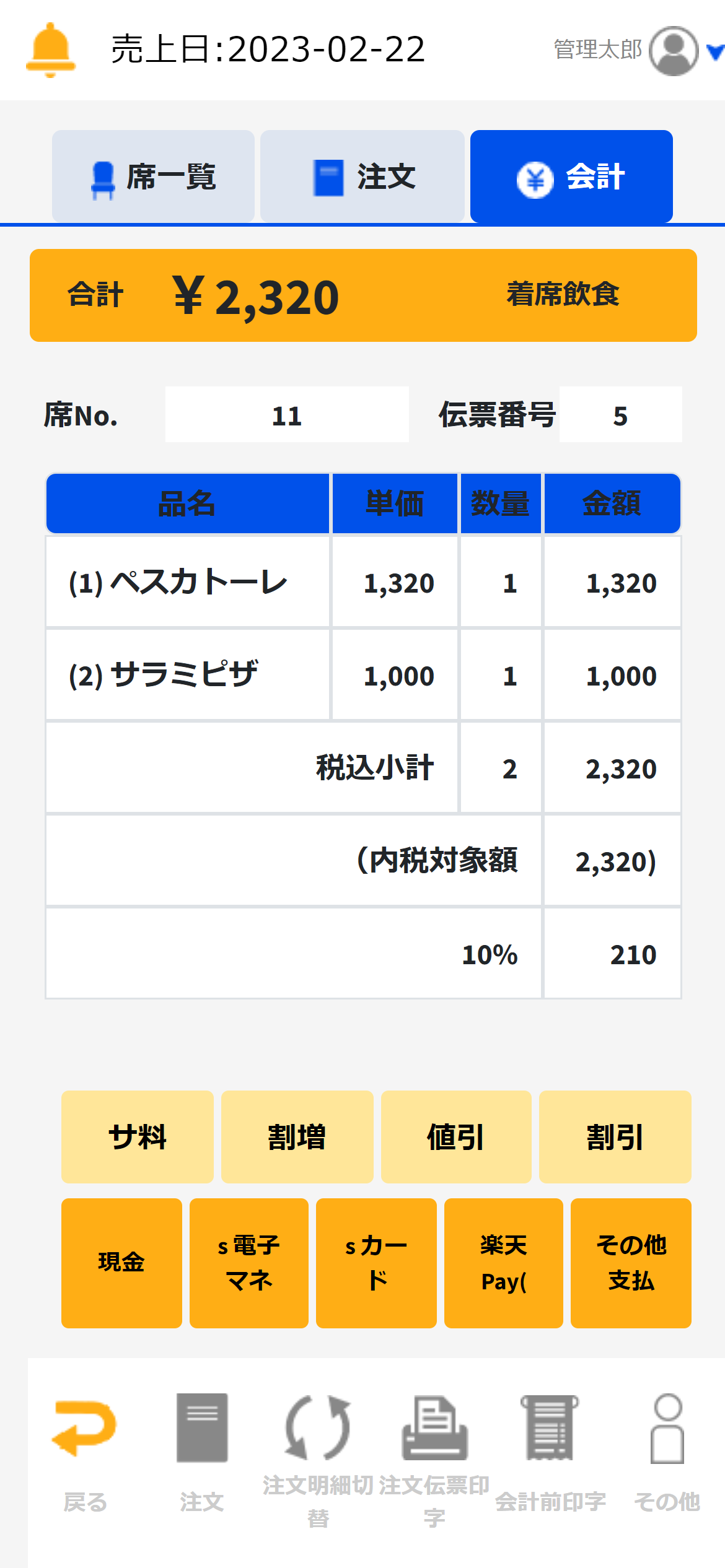Click the notification bell icon
The width and height of the screenshot is (725, 1568).
point(51,50)
